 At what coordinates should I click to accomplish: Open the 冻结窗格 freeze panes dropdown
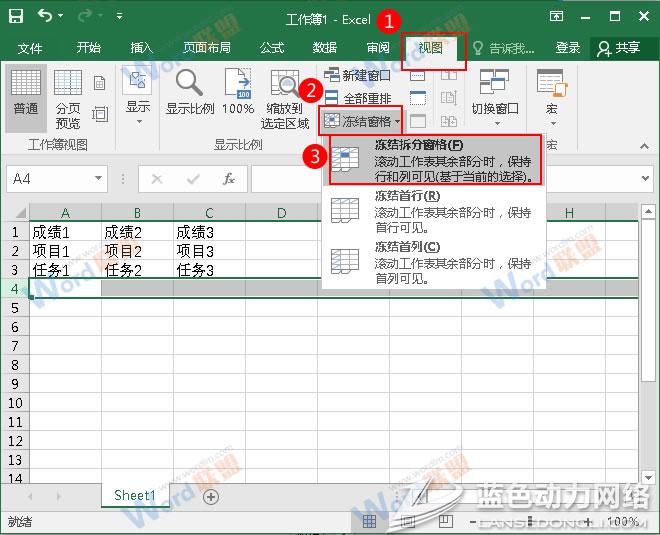click(361, 121)
